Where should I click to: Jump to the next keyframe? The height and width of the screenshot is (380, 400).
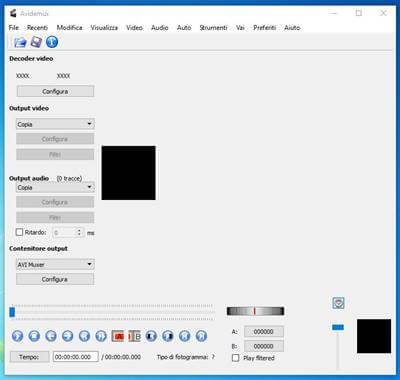[101, 336]
